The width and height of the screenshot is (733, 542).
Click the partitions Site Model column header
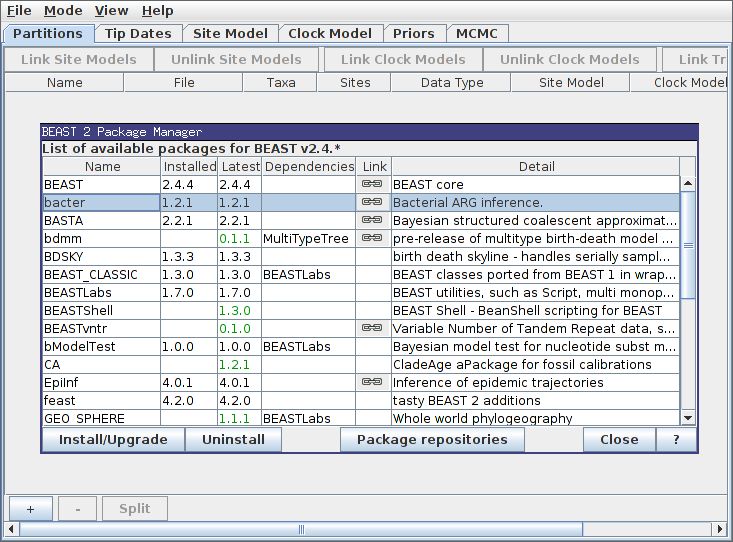click(571, 83)
